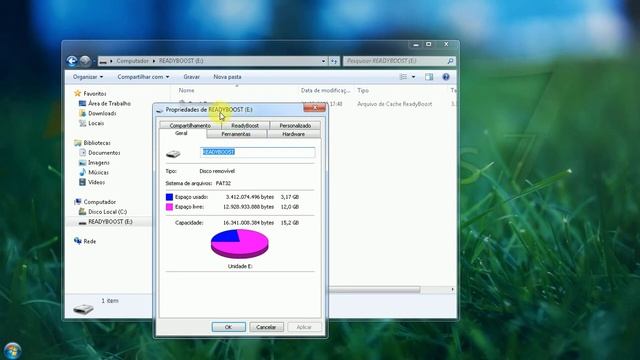Click READYBOOST (E:) in address breadcrumb
The height and width of the screenshot is (360, 640).
181,61
